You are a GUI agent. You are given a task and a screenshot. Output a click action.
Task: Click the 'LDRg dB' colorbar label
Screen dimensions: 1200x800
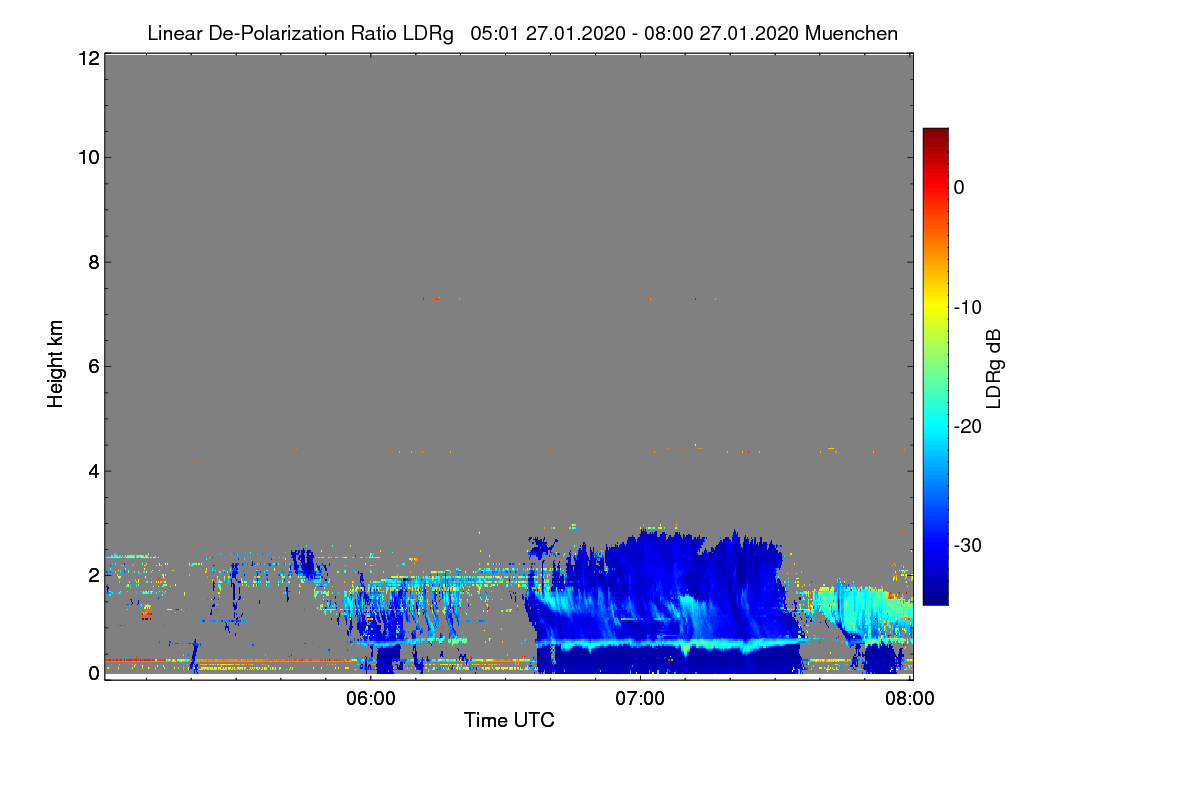click(993, 368)
